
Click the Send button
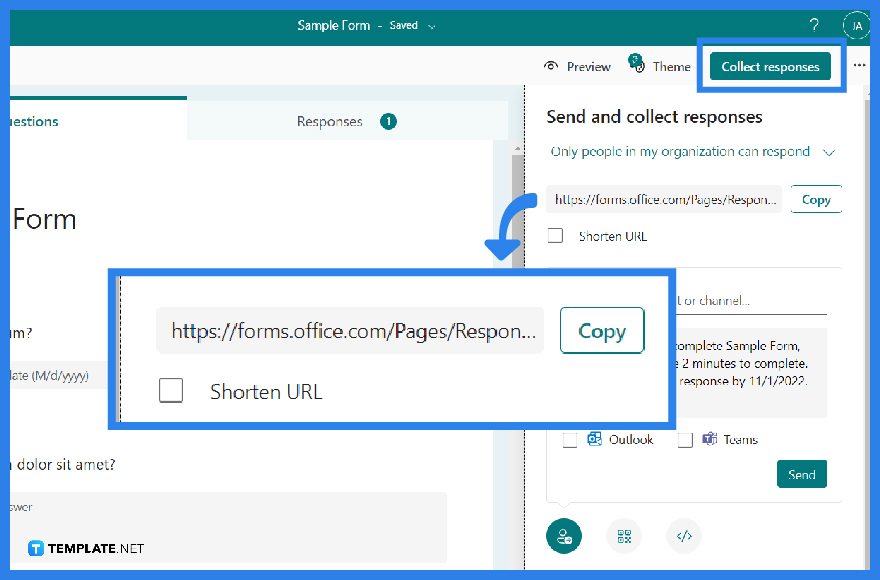tap(801, 474)
